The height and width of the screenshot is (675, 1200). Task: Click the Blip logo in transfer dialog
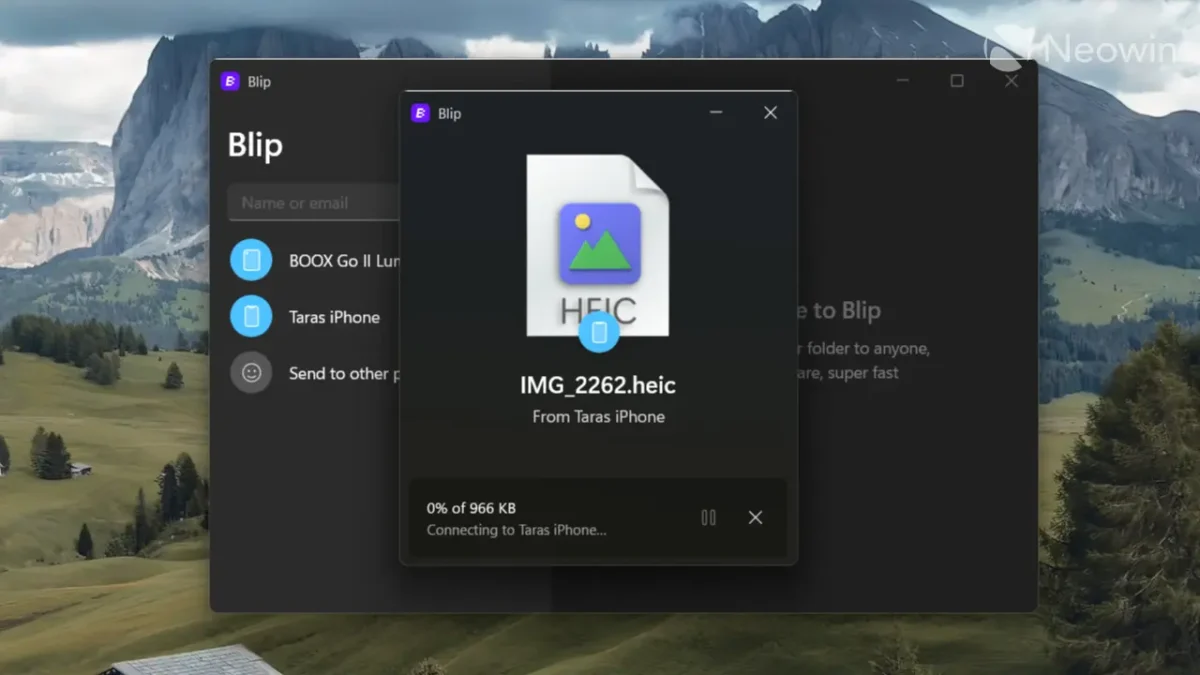(x=420, y=113)
